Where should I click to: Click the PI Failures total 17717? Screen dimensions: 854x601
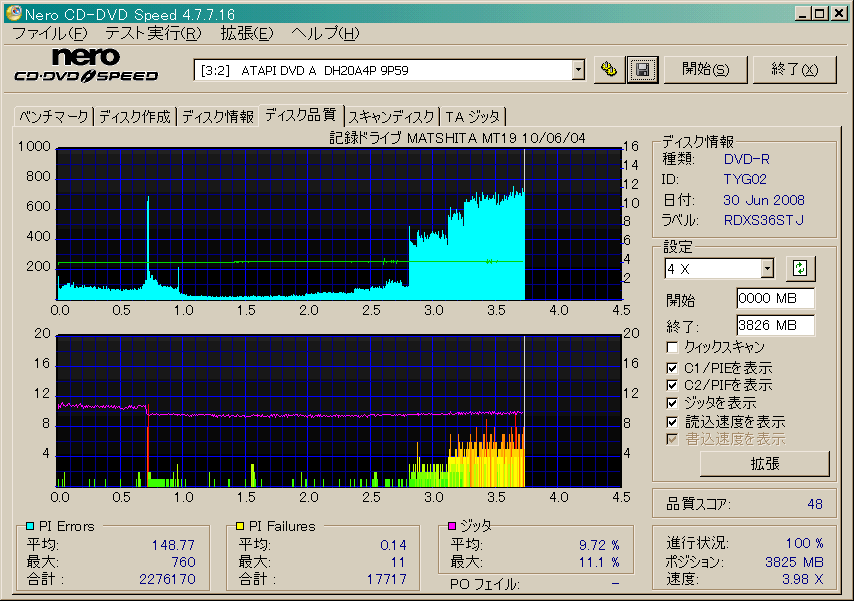387,579
